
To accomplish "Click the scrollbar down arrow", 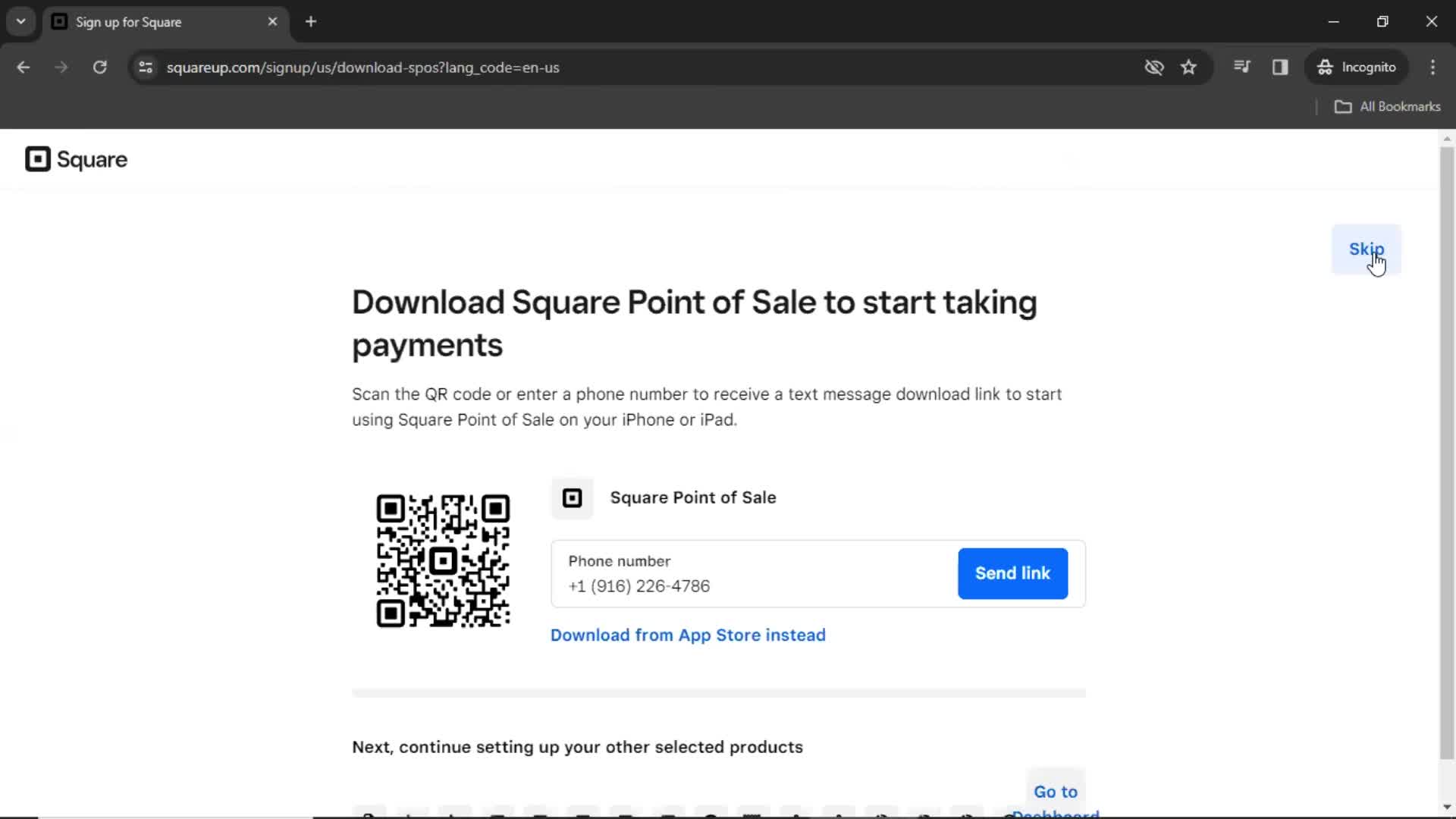I will [x=1447, y=808].
